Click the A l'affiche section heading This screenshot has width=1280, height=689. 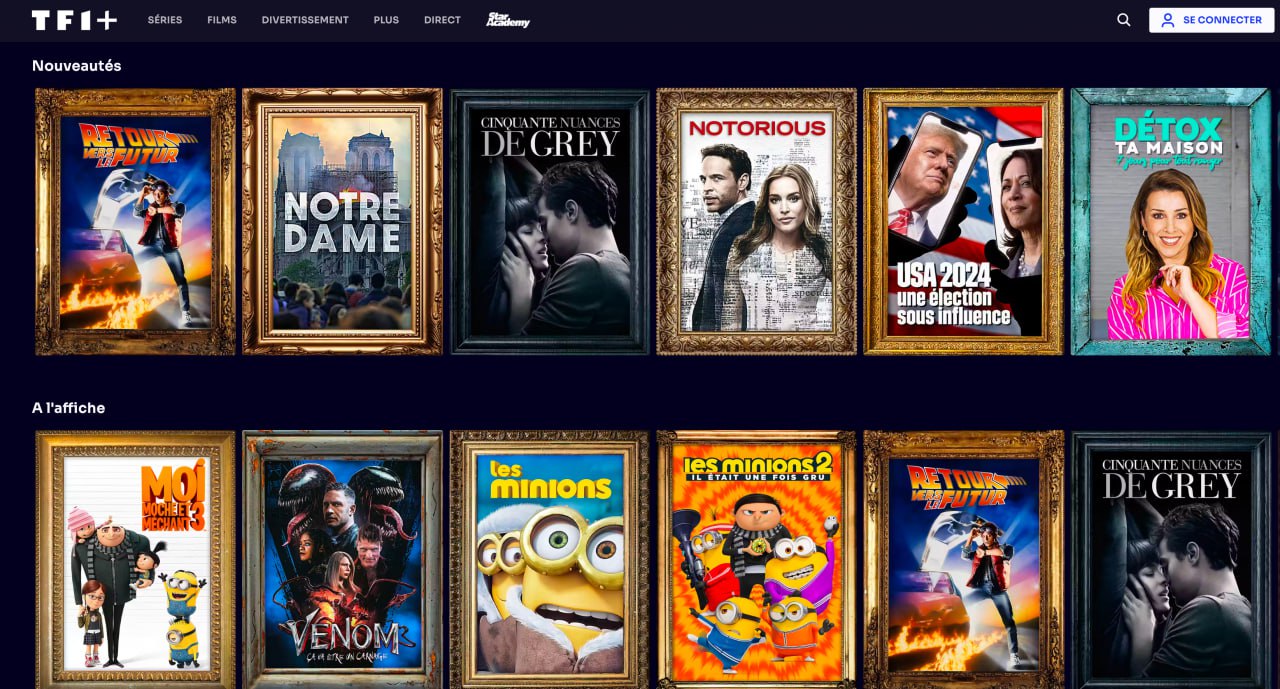tap(68, 408)
